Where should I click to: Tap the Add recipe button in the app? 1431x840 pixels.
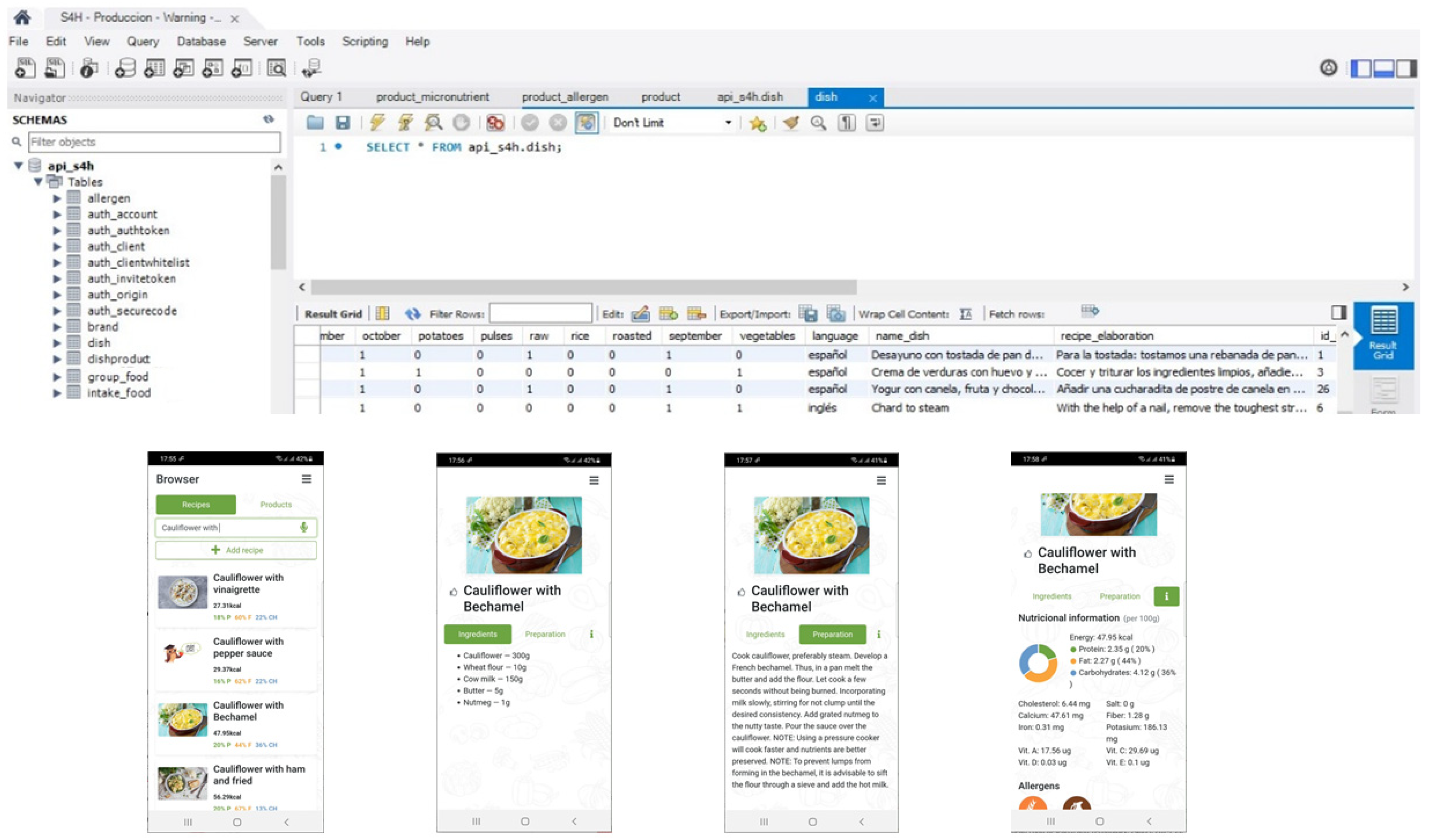point(236,550)
